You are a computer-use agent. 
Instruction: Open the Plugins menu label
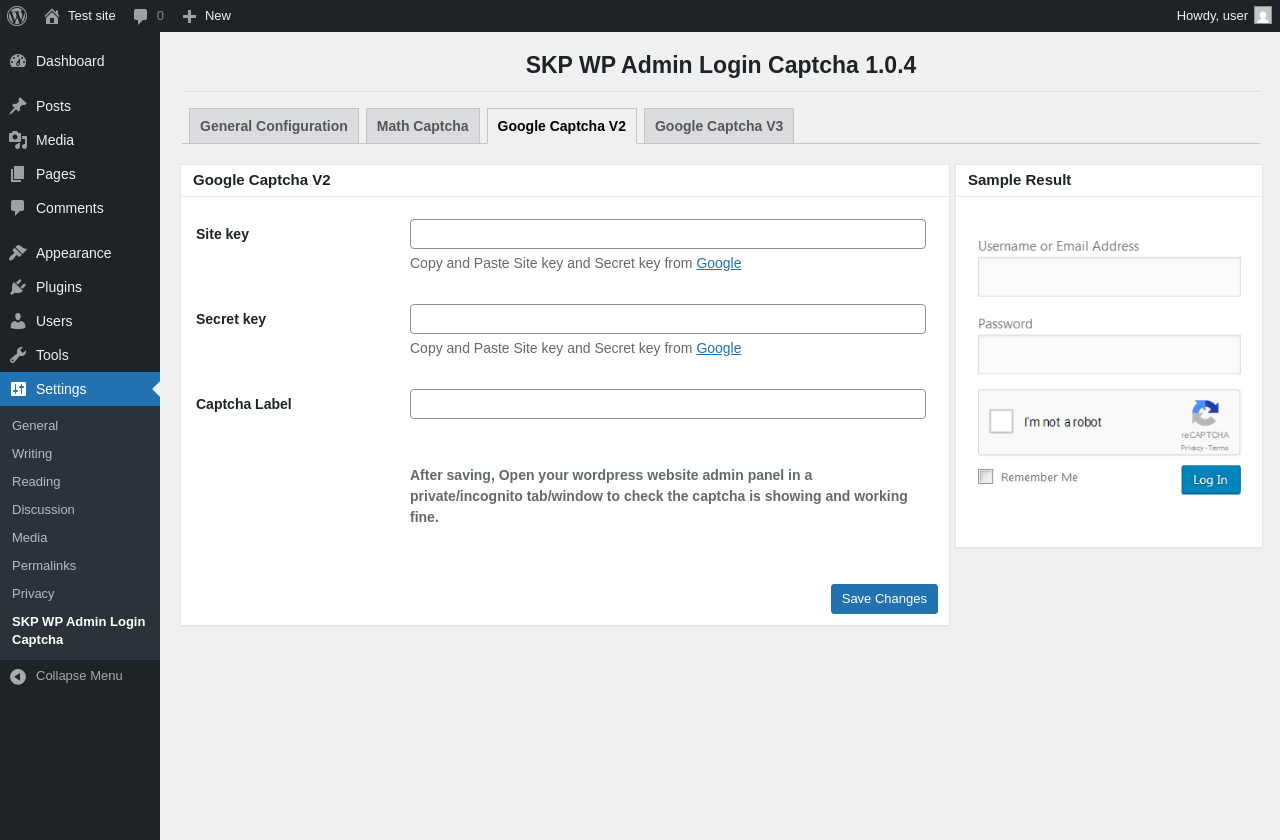tap(59, 287)
